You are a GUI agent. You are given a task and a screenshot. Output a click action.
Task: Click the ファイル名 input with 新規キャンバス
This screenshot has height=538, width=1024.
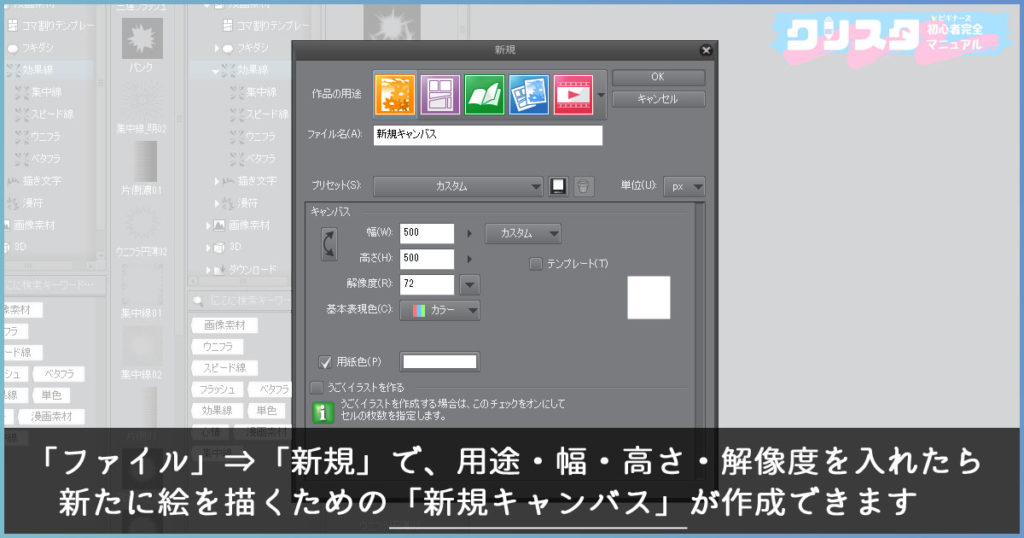(x=488, y=134)
